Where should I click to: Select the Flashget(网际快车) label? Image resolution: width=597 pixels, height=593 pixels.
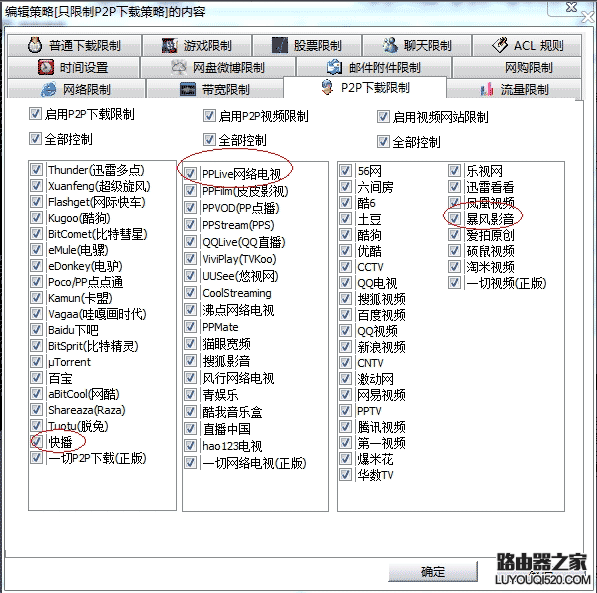[97, 202]
